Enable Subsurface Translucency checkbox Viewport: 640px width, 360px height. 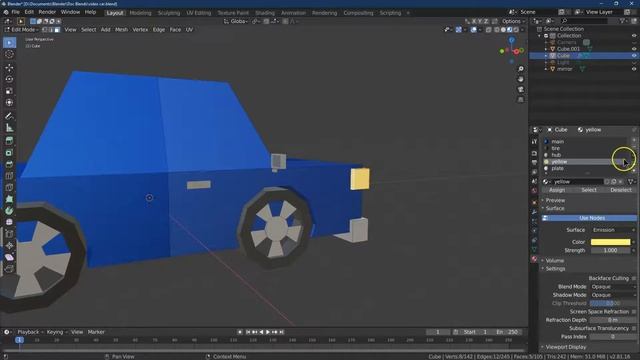(x=634, y=329)
